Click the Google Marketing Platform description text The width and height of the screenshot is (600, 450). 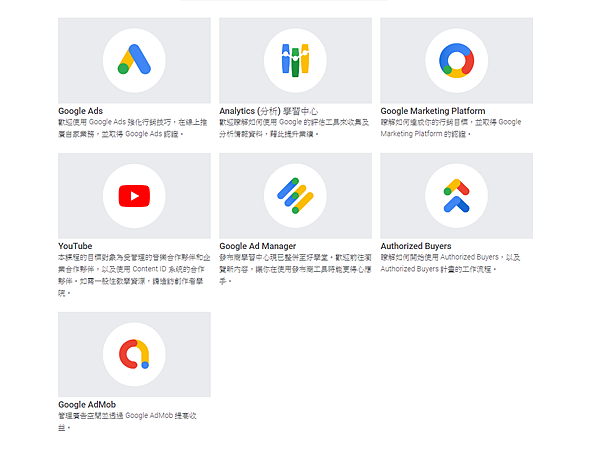point(451,128)
